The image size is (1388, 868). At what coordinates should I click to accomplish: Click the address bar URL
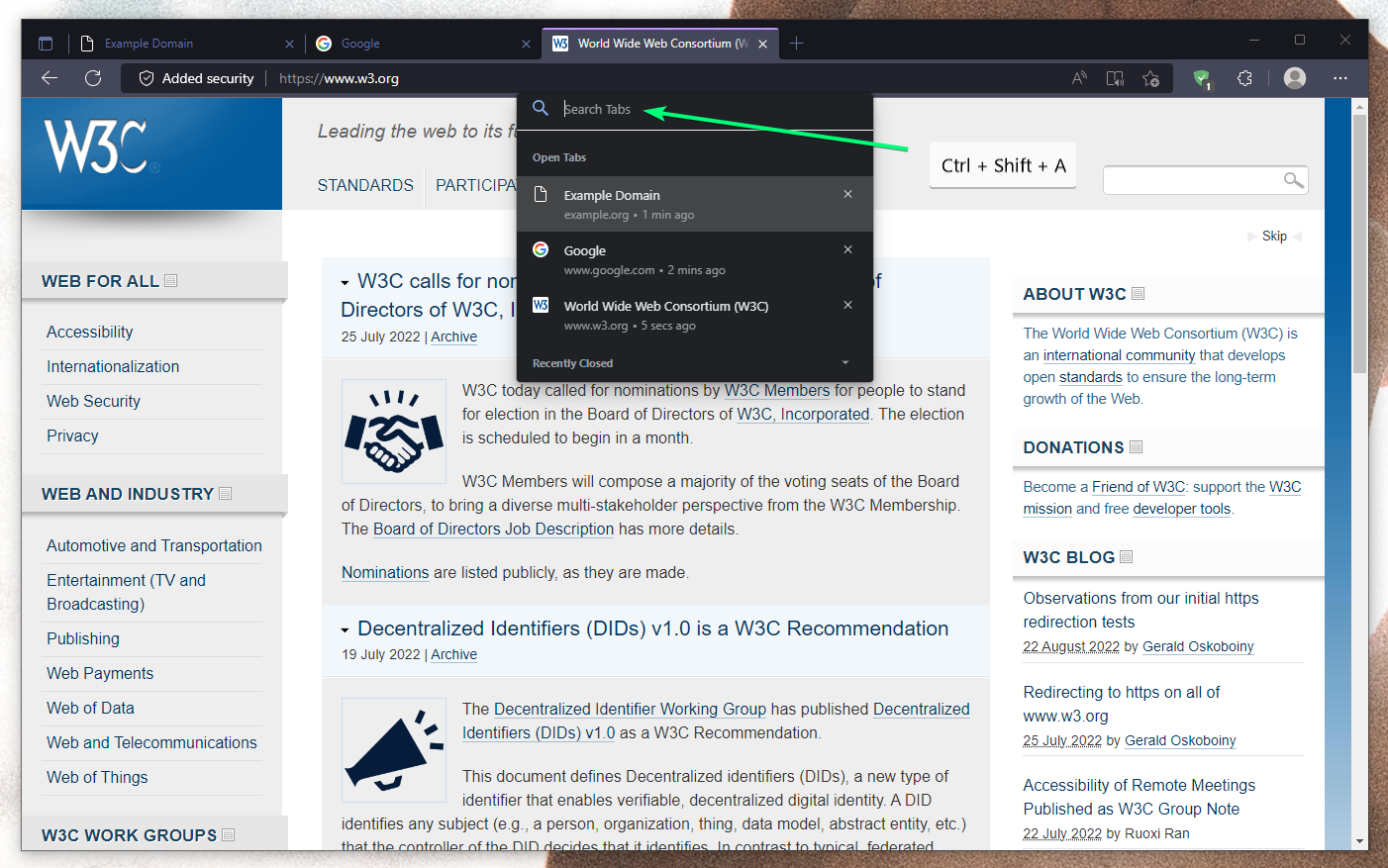point(339,78)
